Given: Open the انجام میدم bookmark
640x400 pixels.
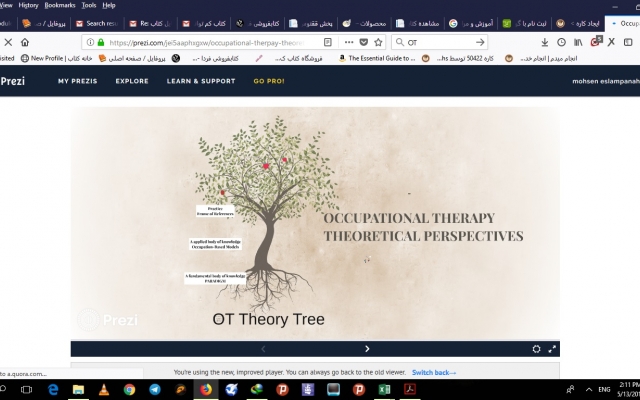Looking at the screenshot, I should click(x=541, y=58).
